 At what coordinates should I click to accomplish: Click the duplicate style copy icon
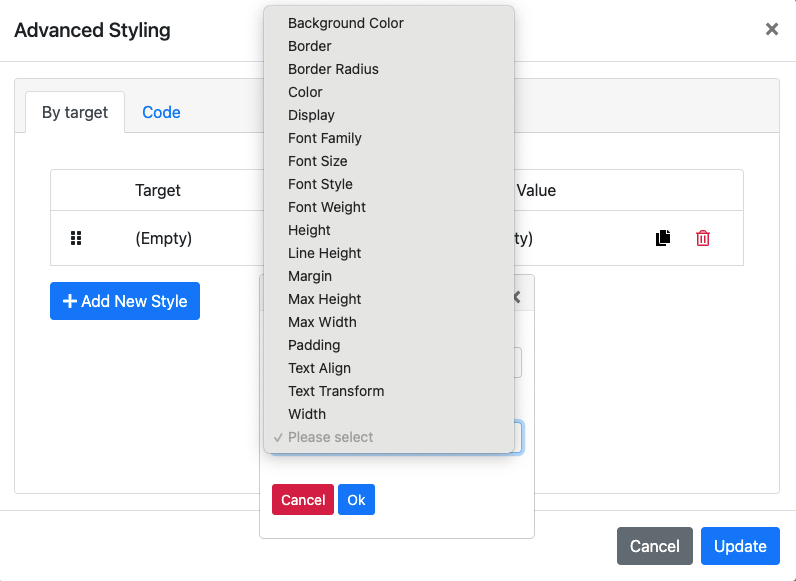663,238
